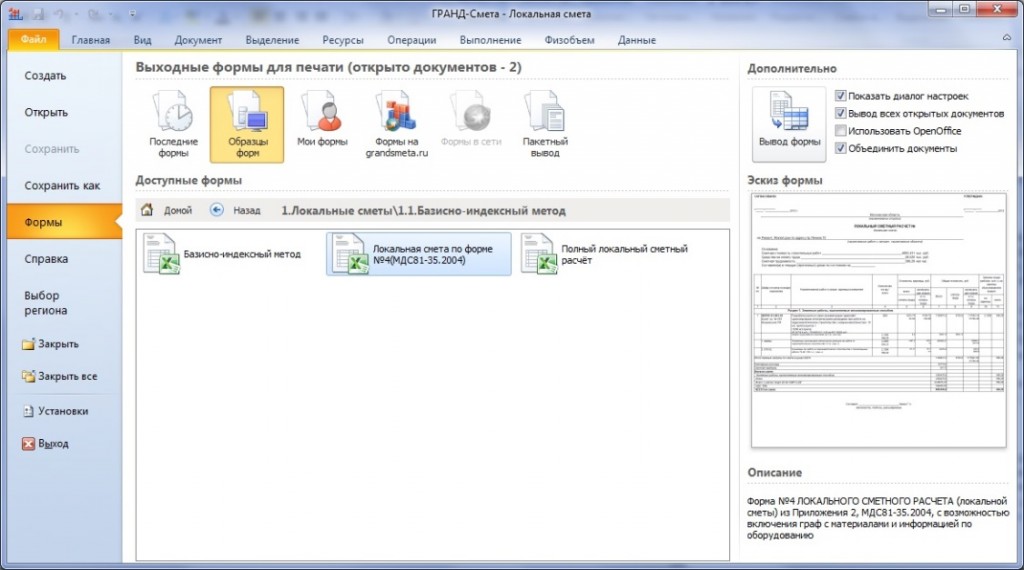Click the ГРАНД-Смета application icon in title bar
The image size is (1024, 570).
[16, 12]
